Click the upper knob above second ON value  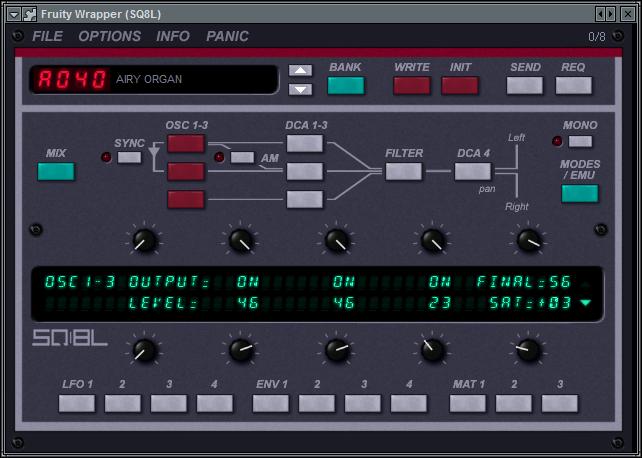337,241
